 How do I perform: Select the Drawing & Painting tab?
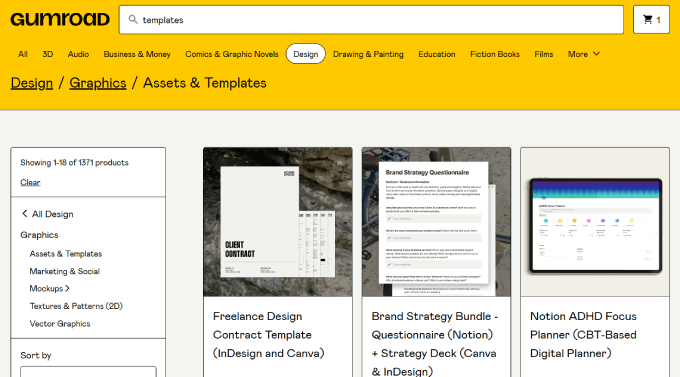(x=368, y=54)
